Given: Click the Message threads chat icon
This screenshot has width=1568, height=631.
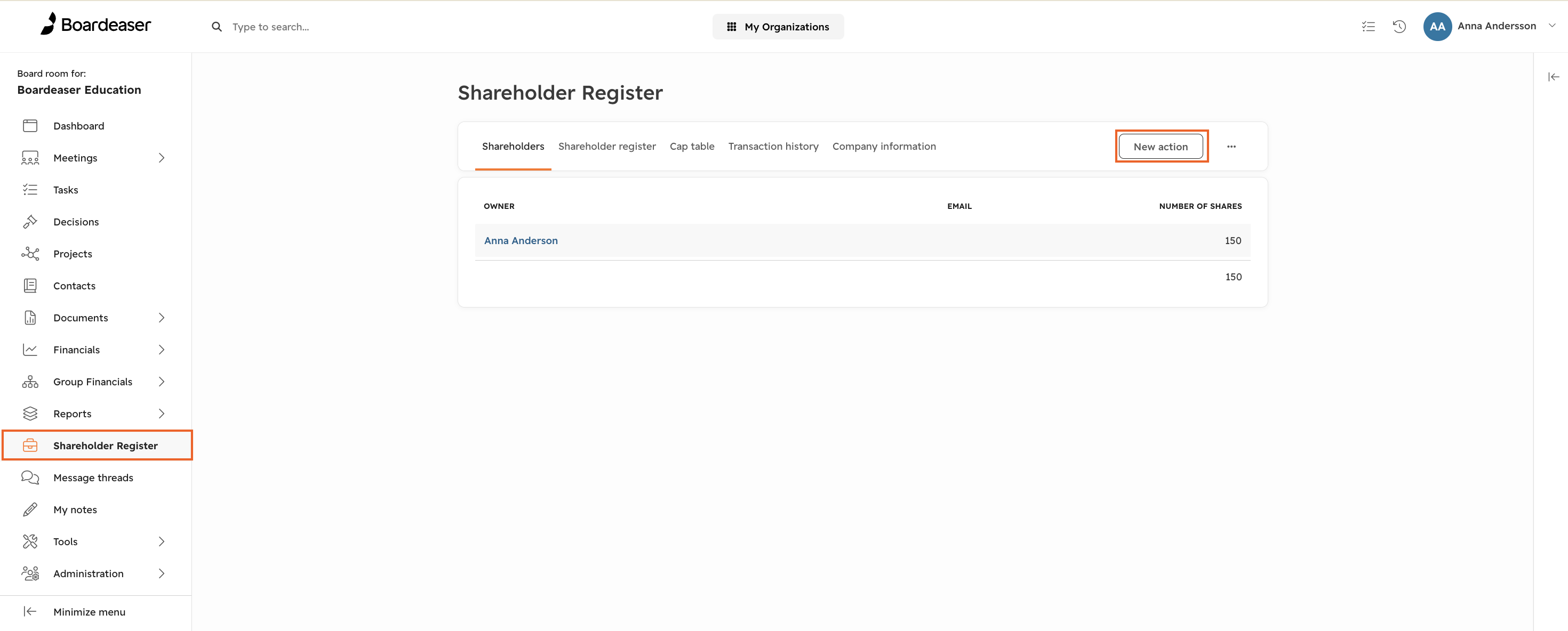Looking at the screenshot, I should coord(30,478).
